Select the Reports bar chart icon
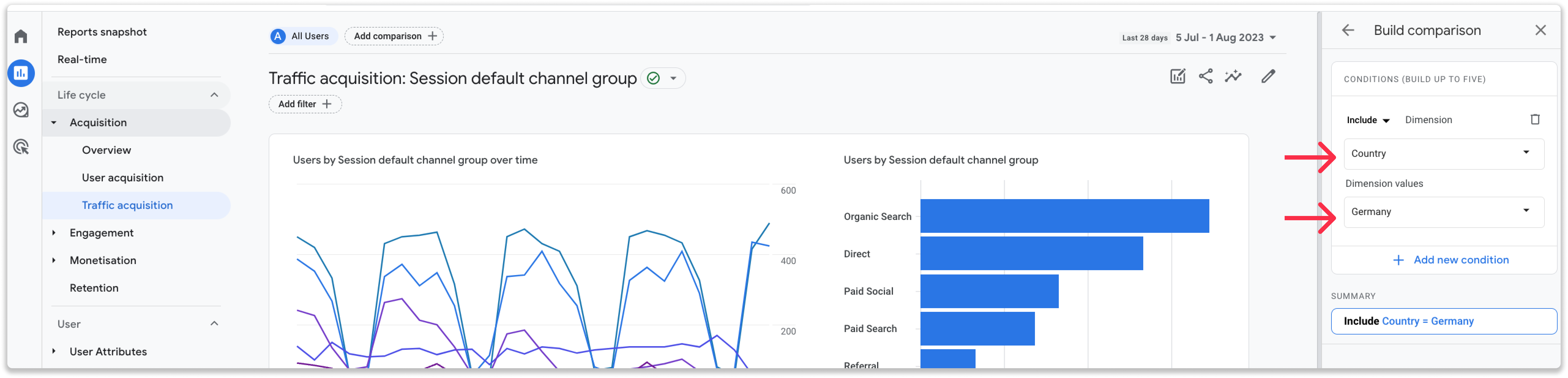Screen dimensions: 1568x378 point(21,73)
